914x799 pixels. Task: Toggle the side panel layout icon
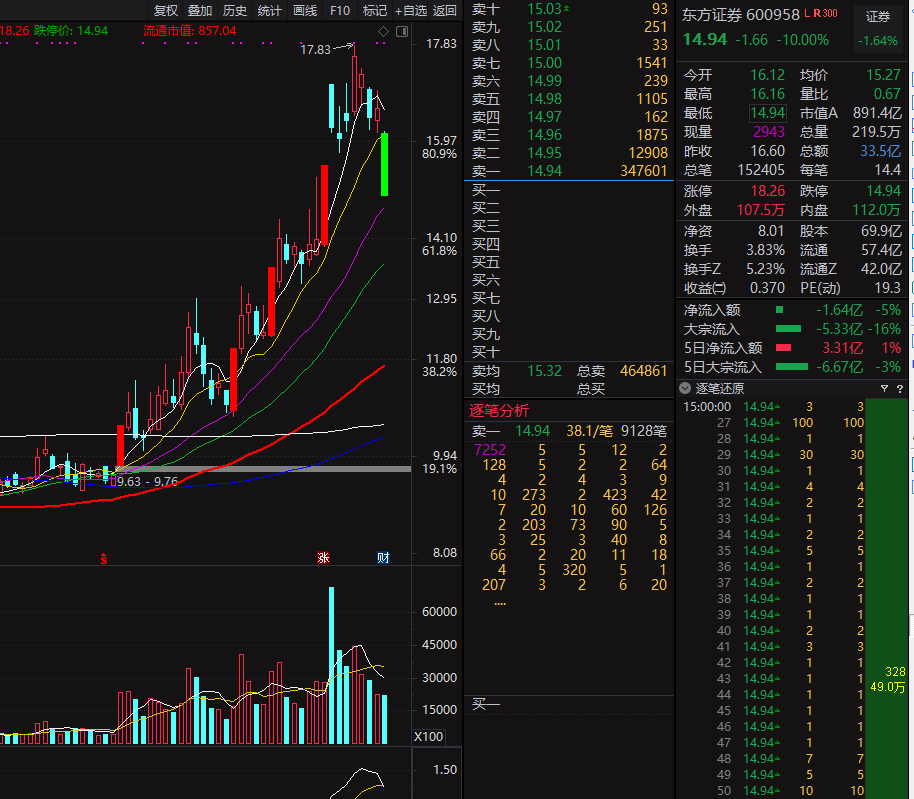tap(402, 31)
